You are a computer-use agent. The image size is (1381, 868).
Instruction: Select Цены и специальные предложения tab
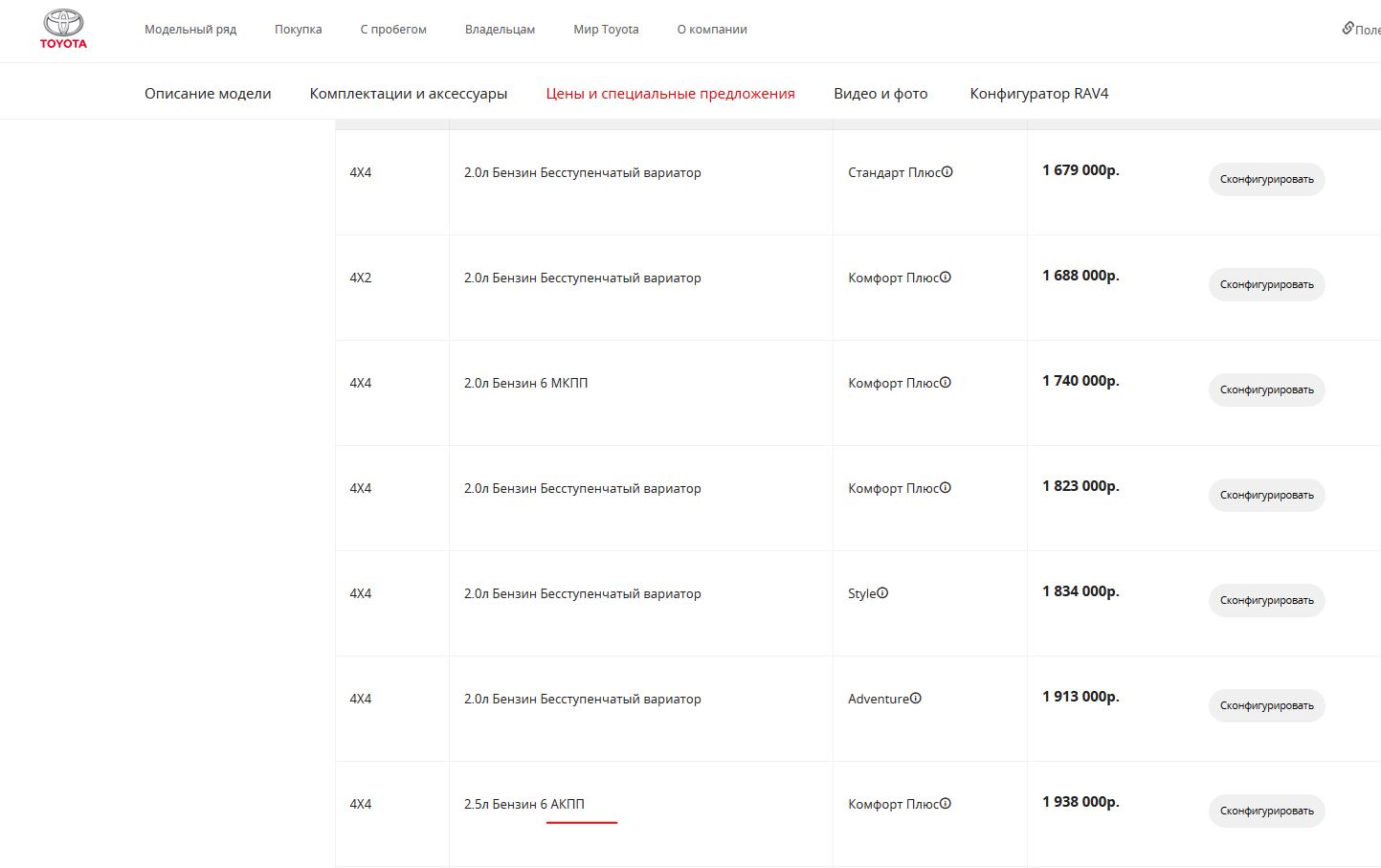(x=670, y=94)
